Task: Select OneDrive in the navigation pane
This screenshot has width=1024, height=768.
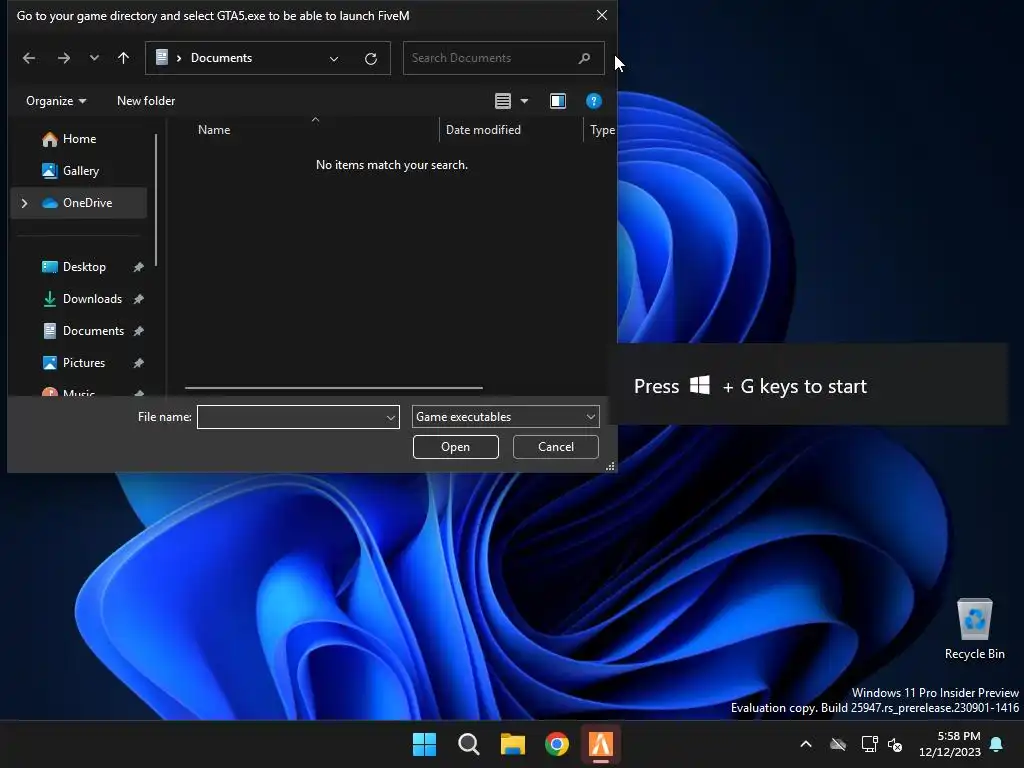Action: click(79, 203)
